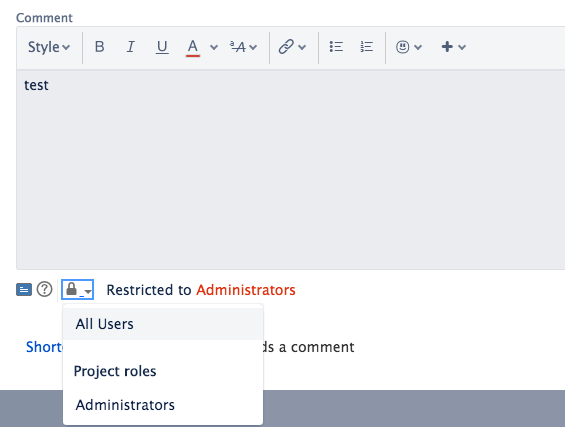
Task: Toggle underline formatting
Action: (162, 47)
